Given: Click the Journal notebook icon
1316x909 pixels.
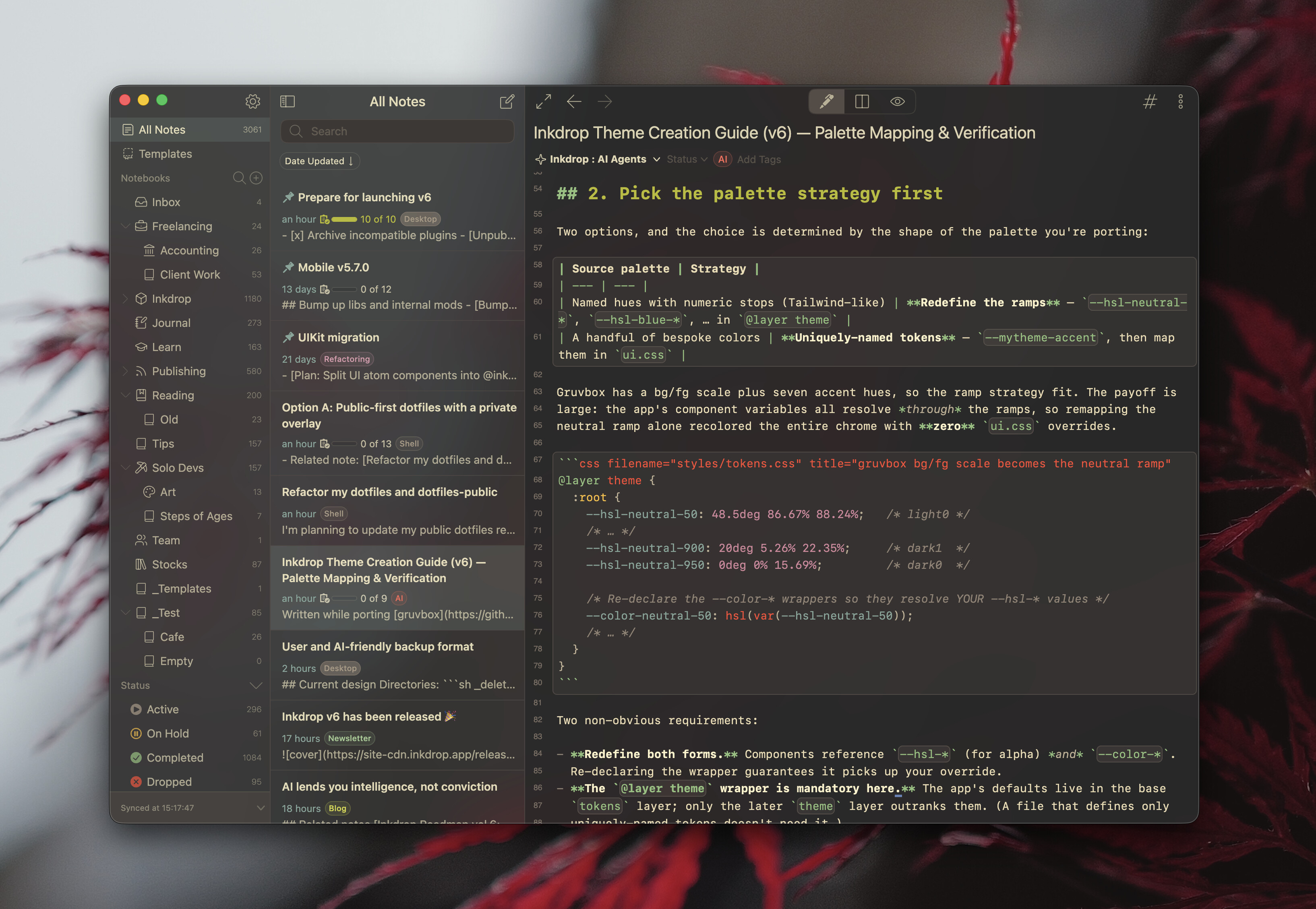Looking at the screenshot, I should (141, 323).
